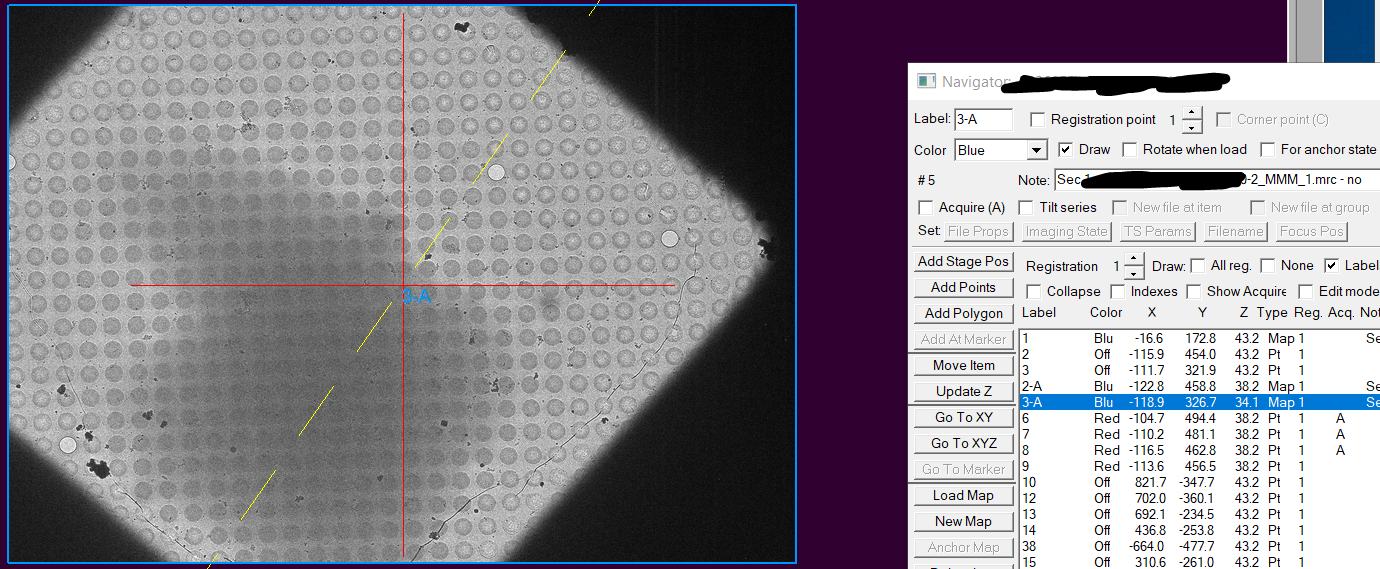Decrement the Registration spinner below Set row
The width and height of the screenshot is (1380, 569).
click(x=1133, y=273)
